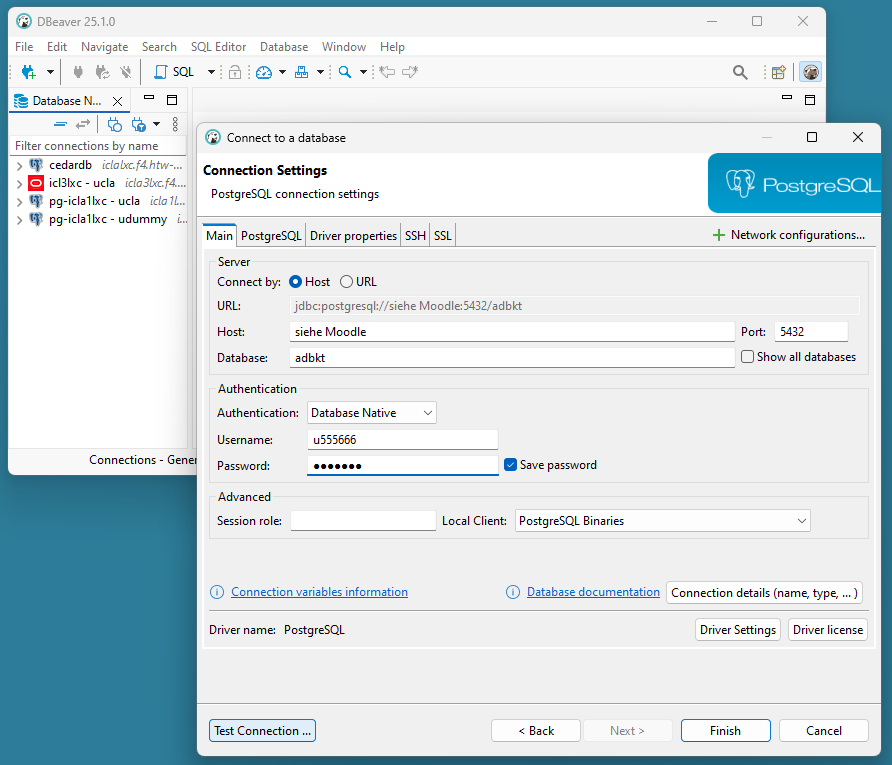Switch to the SSL tab

pyautogui.click(x=443, y=235)
